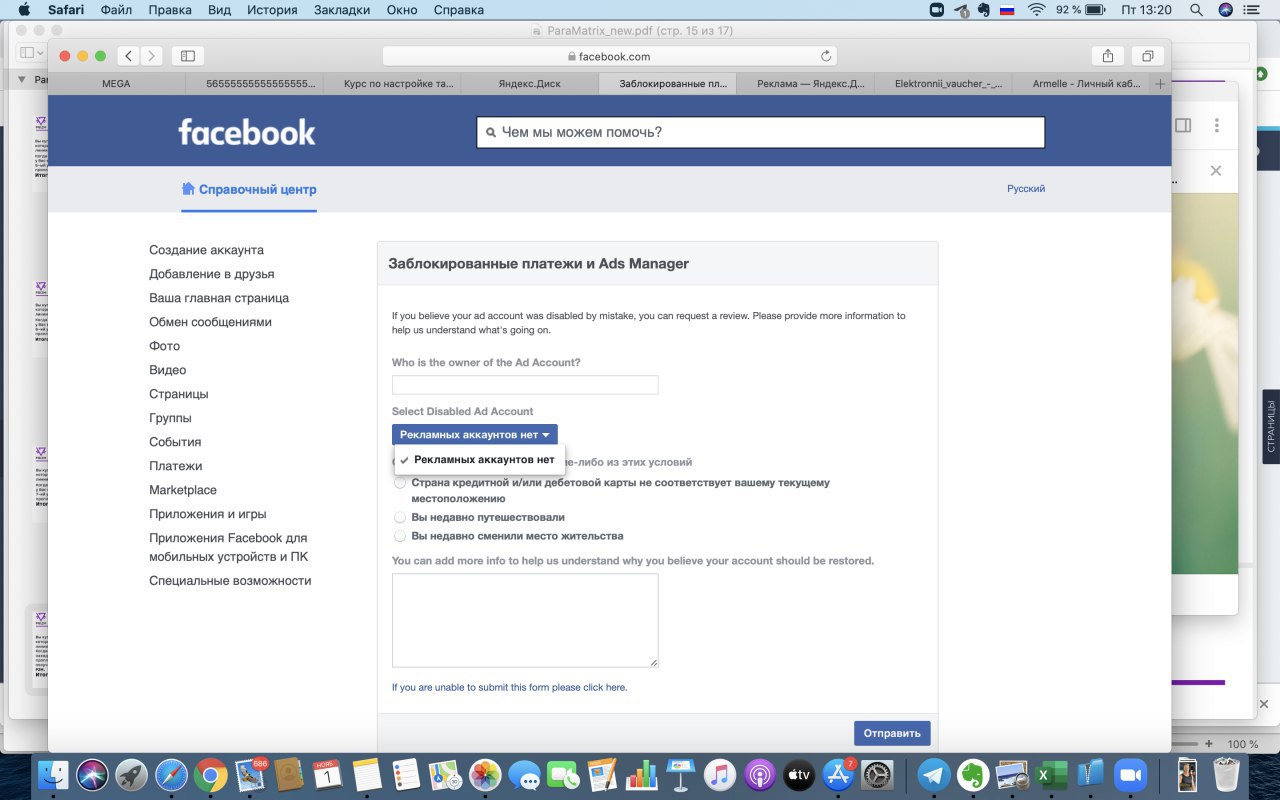Click the Evernote menu bar icon
The height and width of the screenshot is (800, 1280).
(x=983, y=10)
